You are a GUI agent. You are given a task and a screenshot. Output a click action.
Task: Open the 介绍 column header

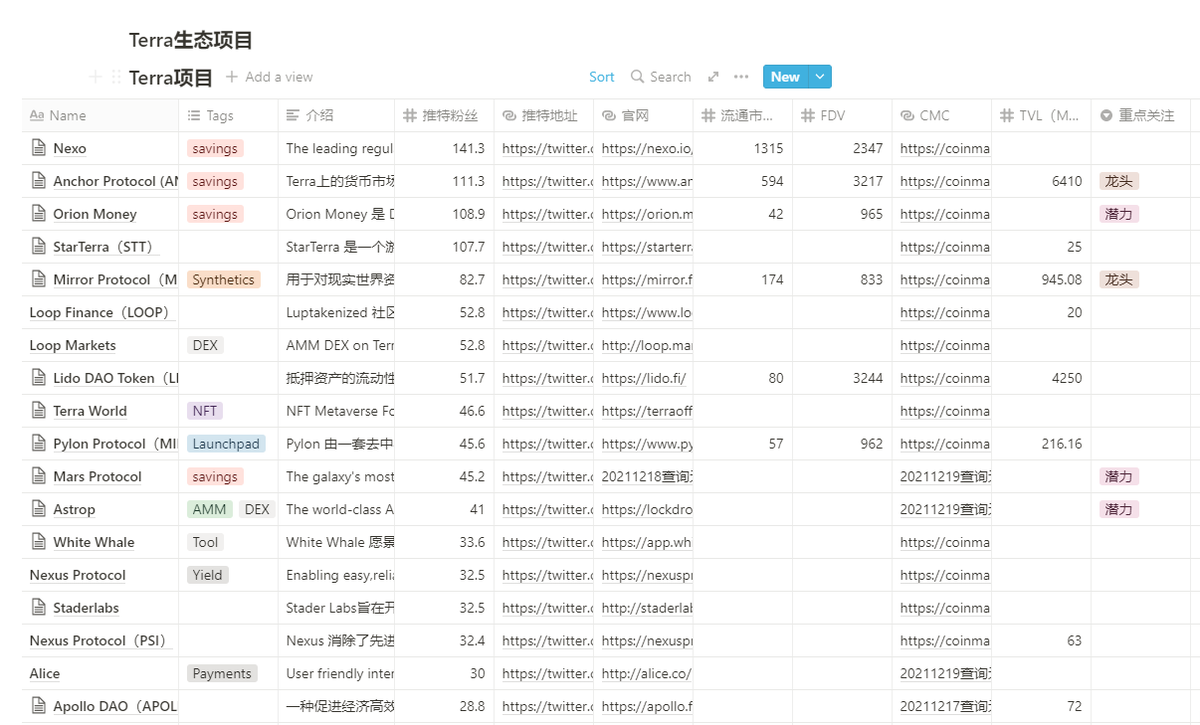(336, 115)
